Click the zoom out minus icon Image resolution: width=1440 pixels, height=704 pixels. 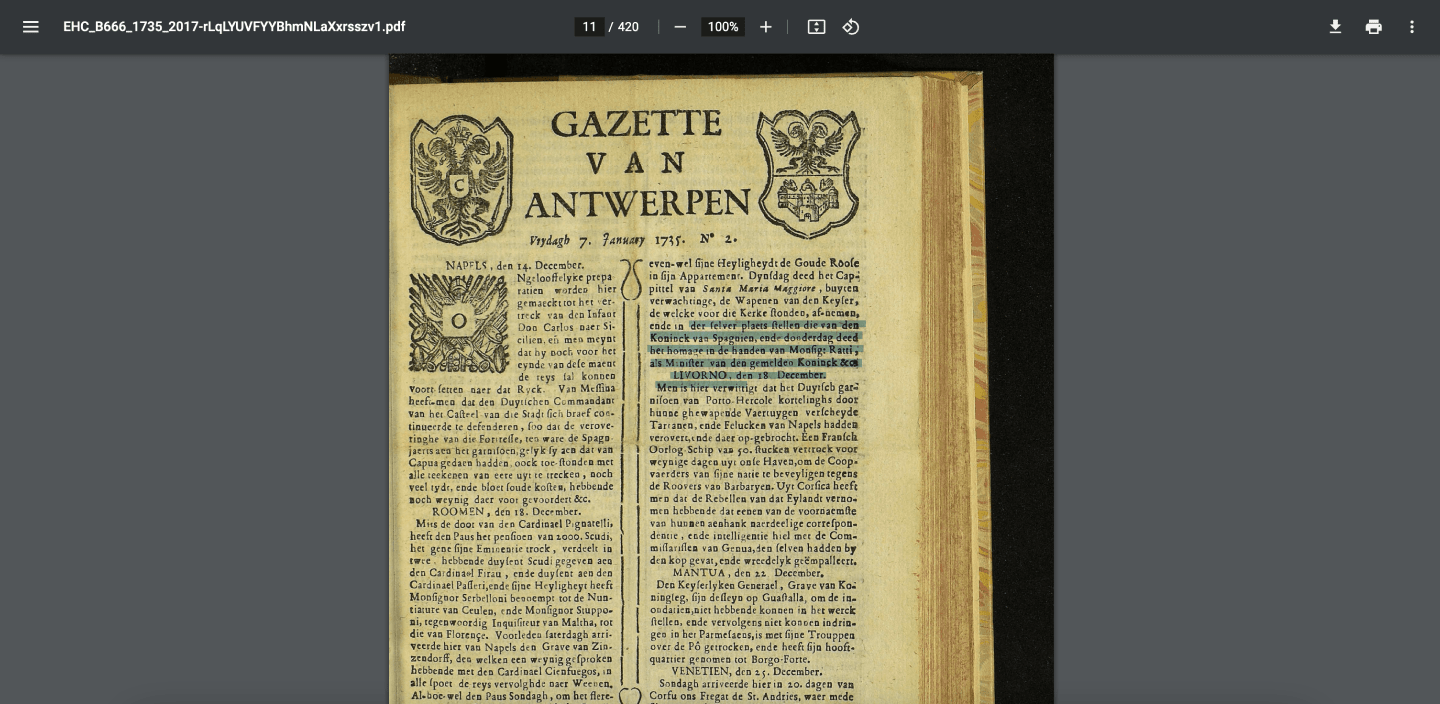click(x=680, y=27)
